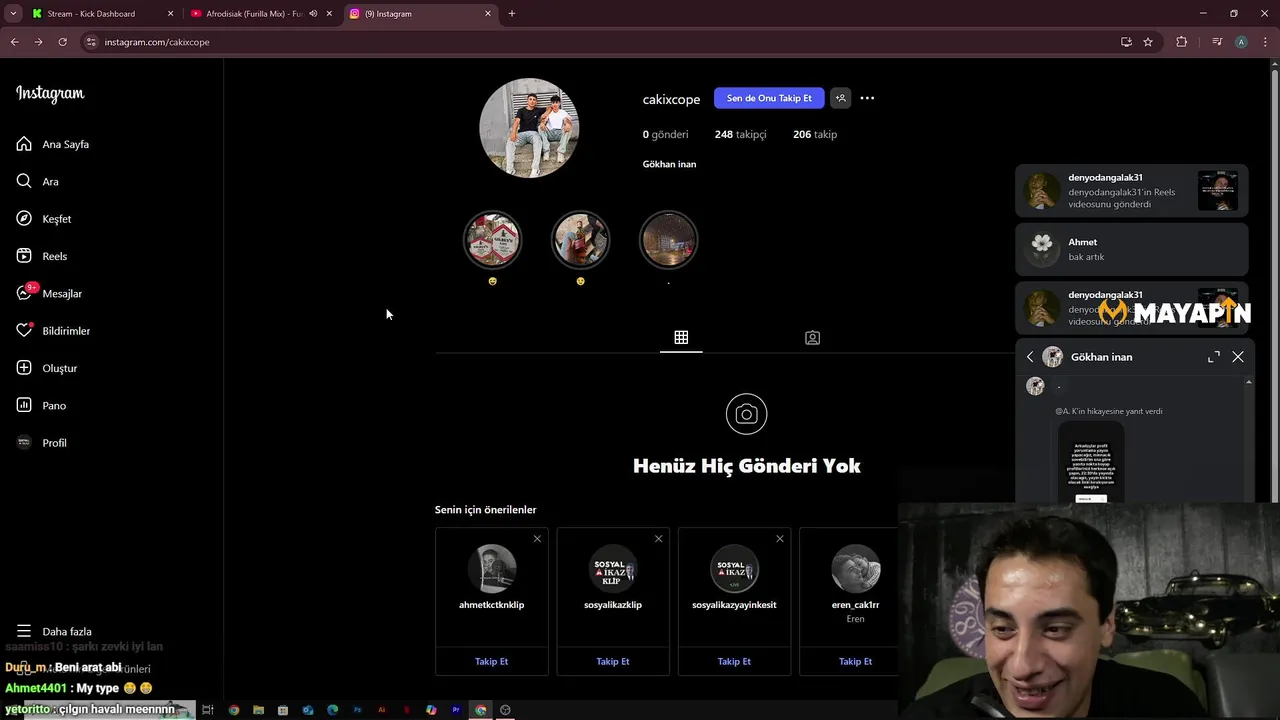
Task: Open File Explorer from taskbar
Action: pyautogui.click(x=258, y=710)
